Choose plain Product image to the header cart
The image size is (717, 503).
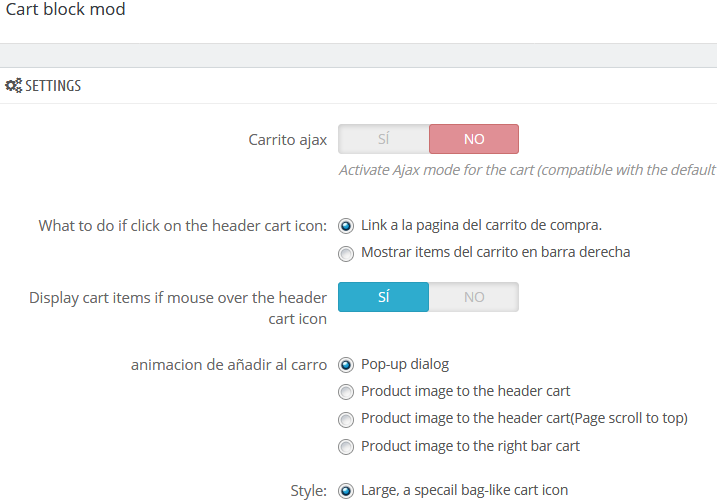[x=346, y=392]
